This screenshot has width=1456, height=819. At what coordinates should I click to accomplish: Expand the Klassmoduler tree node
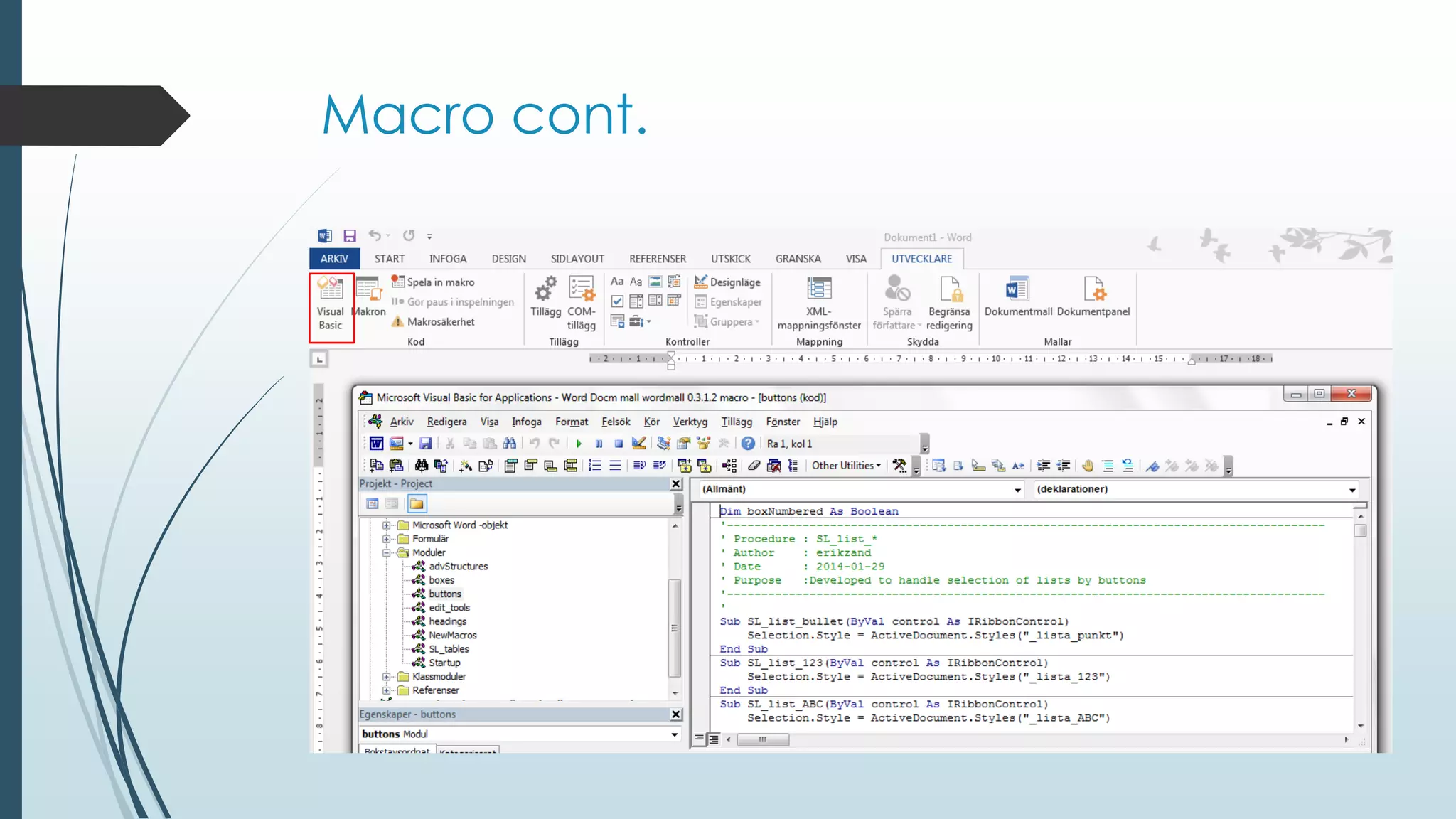387,677
